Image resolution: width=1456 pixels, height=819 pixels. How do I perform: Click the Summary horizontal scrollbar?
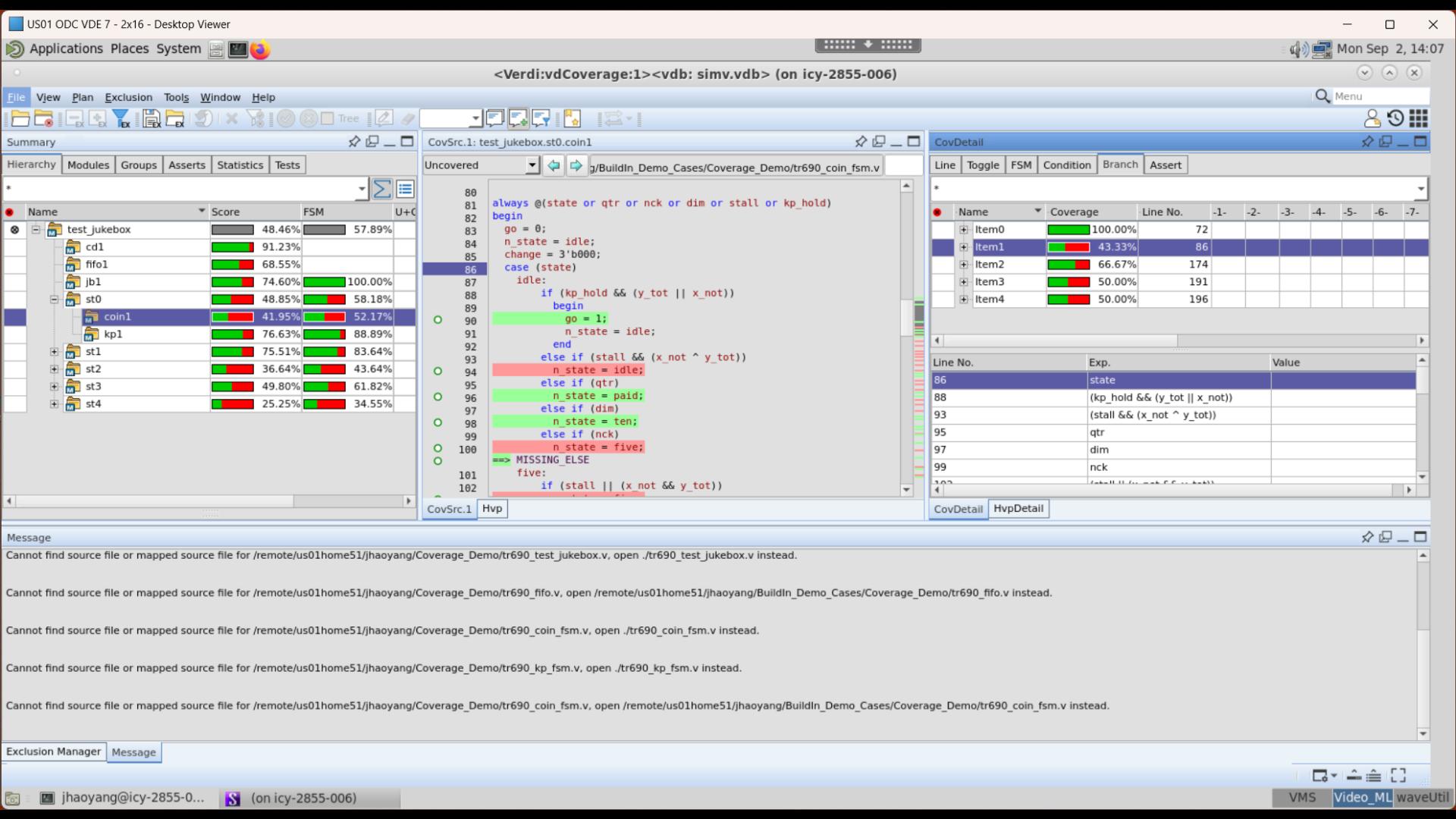(x=209, y=501)
